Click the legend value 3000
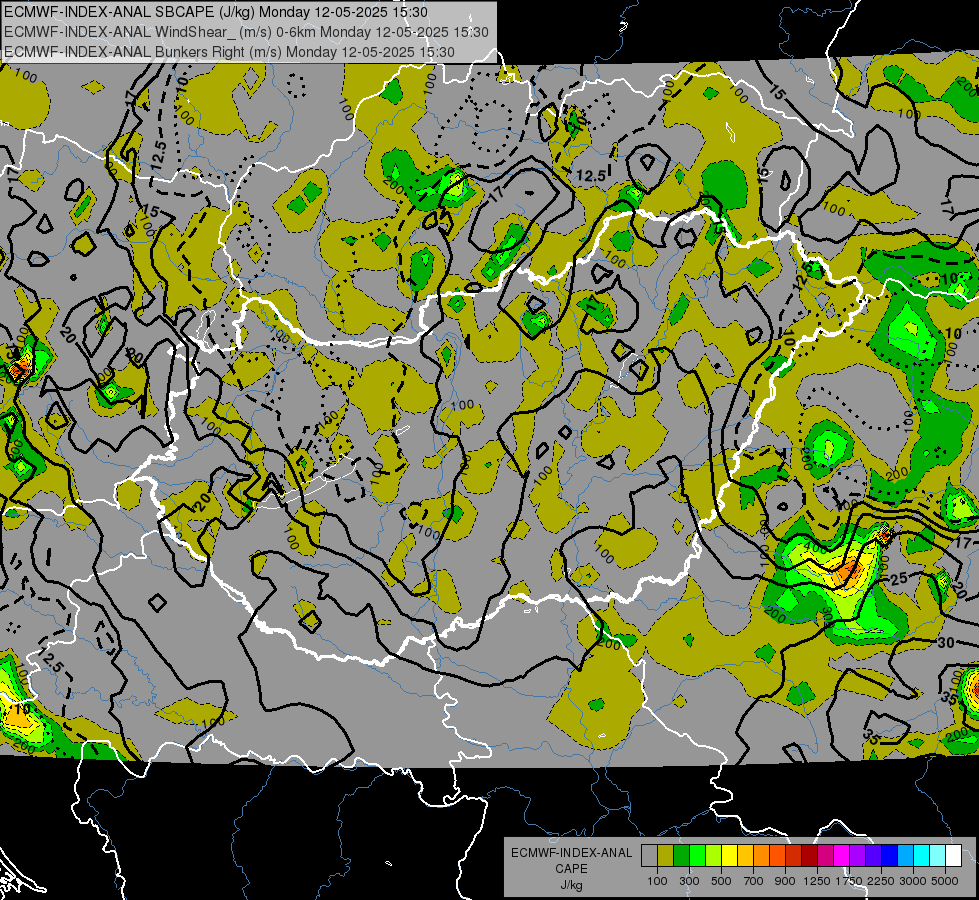Viewport: 979px width, 900px height. (913, 881)
